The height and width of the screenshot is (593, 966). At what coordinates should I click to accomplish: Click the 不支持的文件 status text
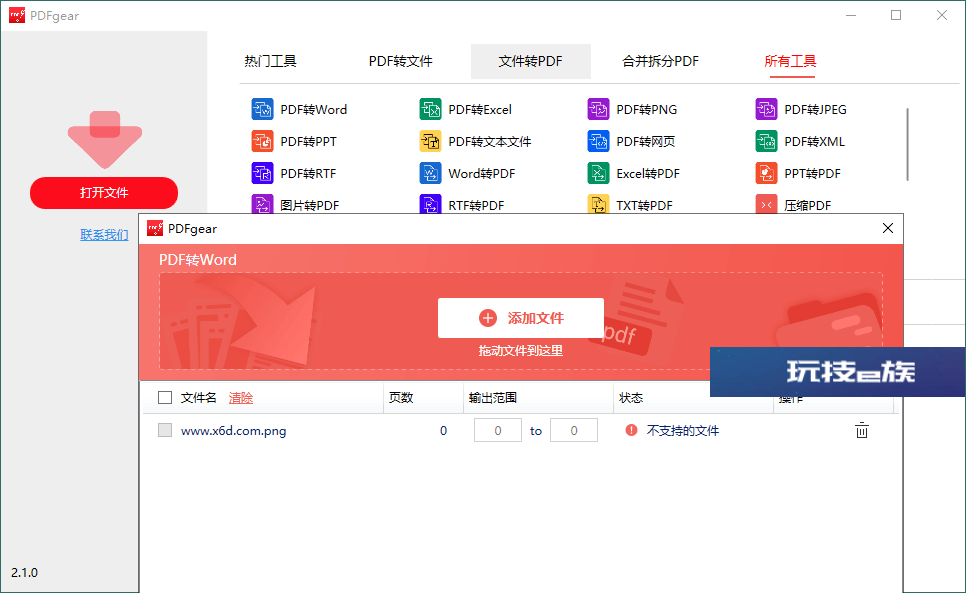[683, 430]
